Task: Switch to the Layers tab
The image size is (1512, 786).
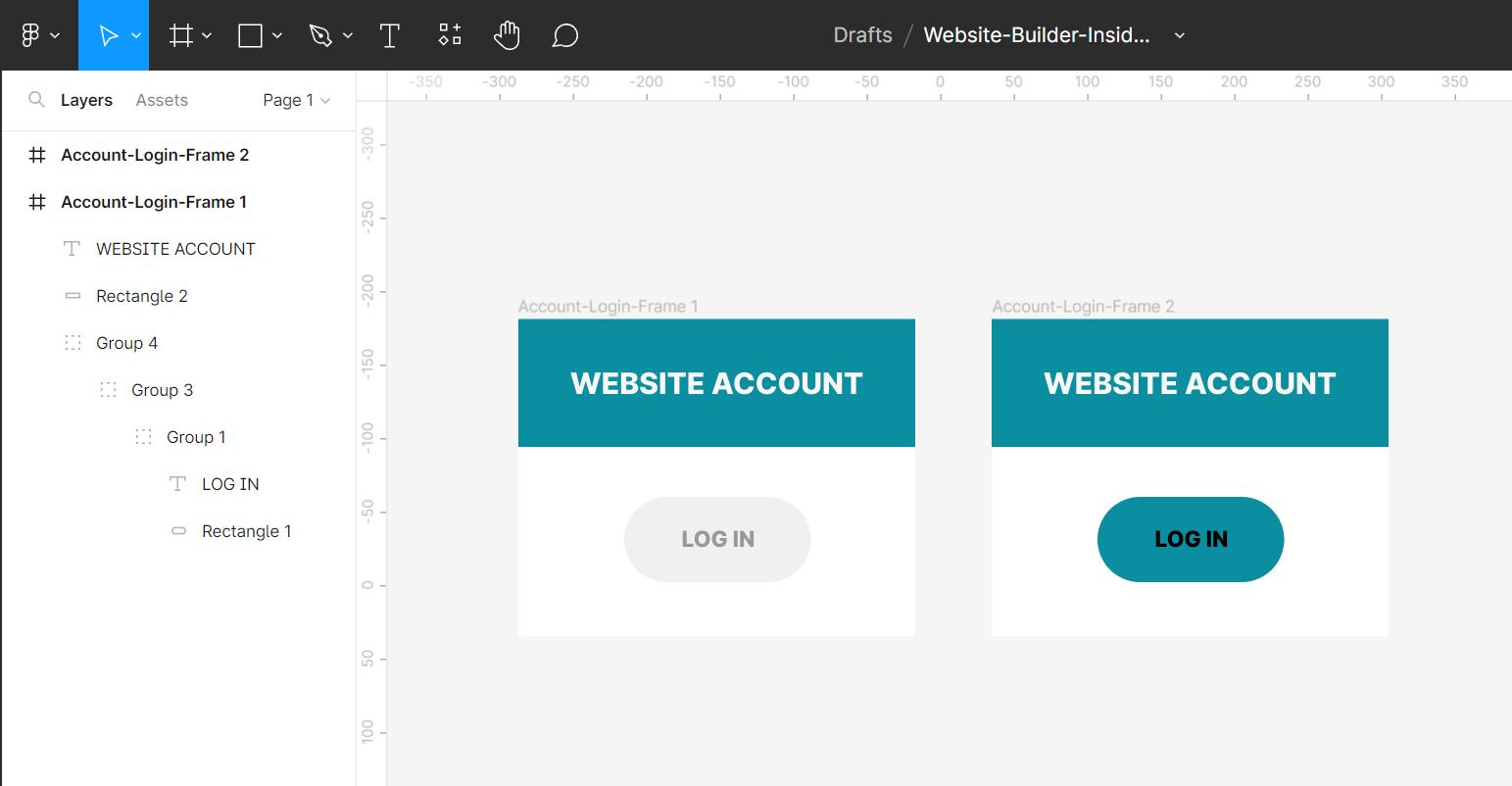Action: tap(86, 100)
